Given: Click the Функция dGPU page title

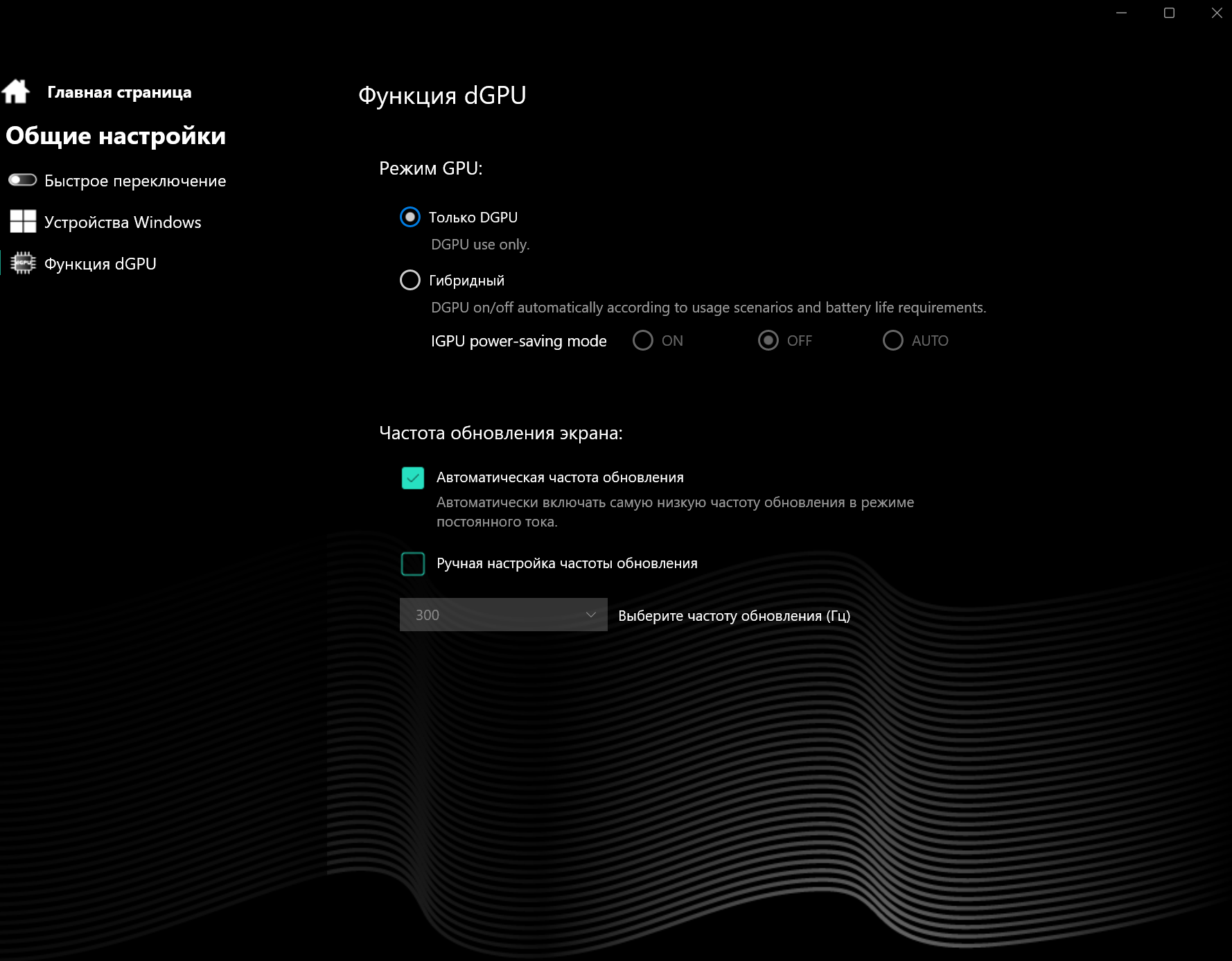Looking at the screenshot, I should (442, 96).
